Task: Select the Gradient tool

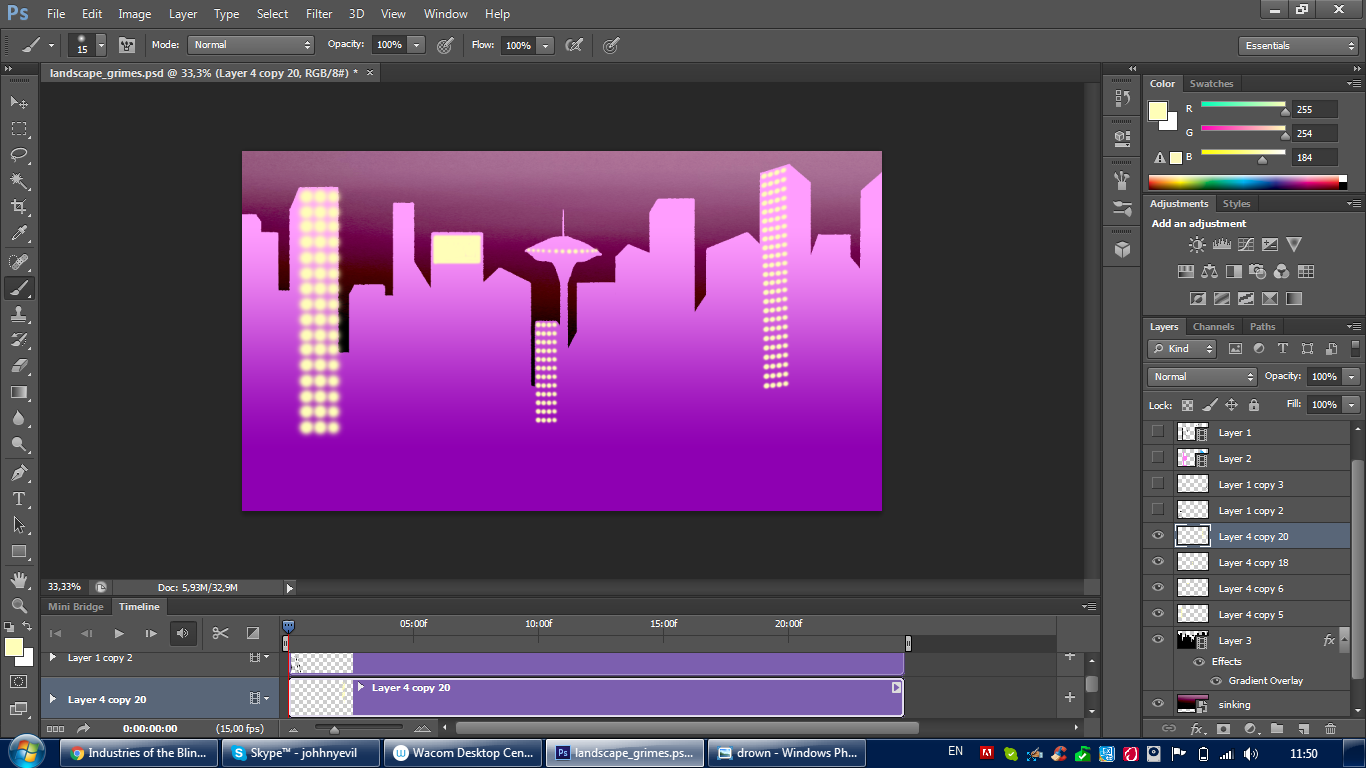Action: point(19,392)
